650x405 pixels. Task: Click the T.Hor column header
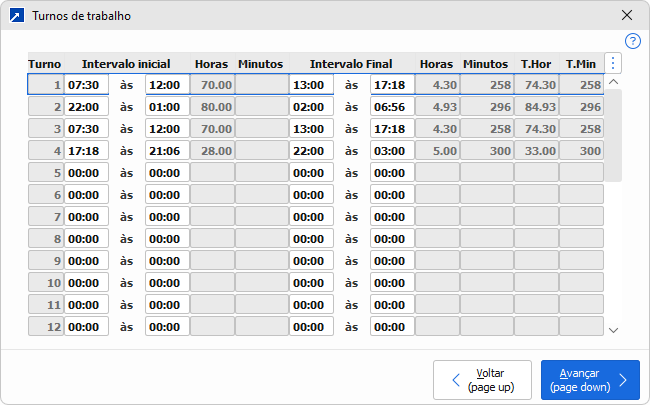pyautogui.click(x=536, y=64)
